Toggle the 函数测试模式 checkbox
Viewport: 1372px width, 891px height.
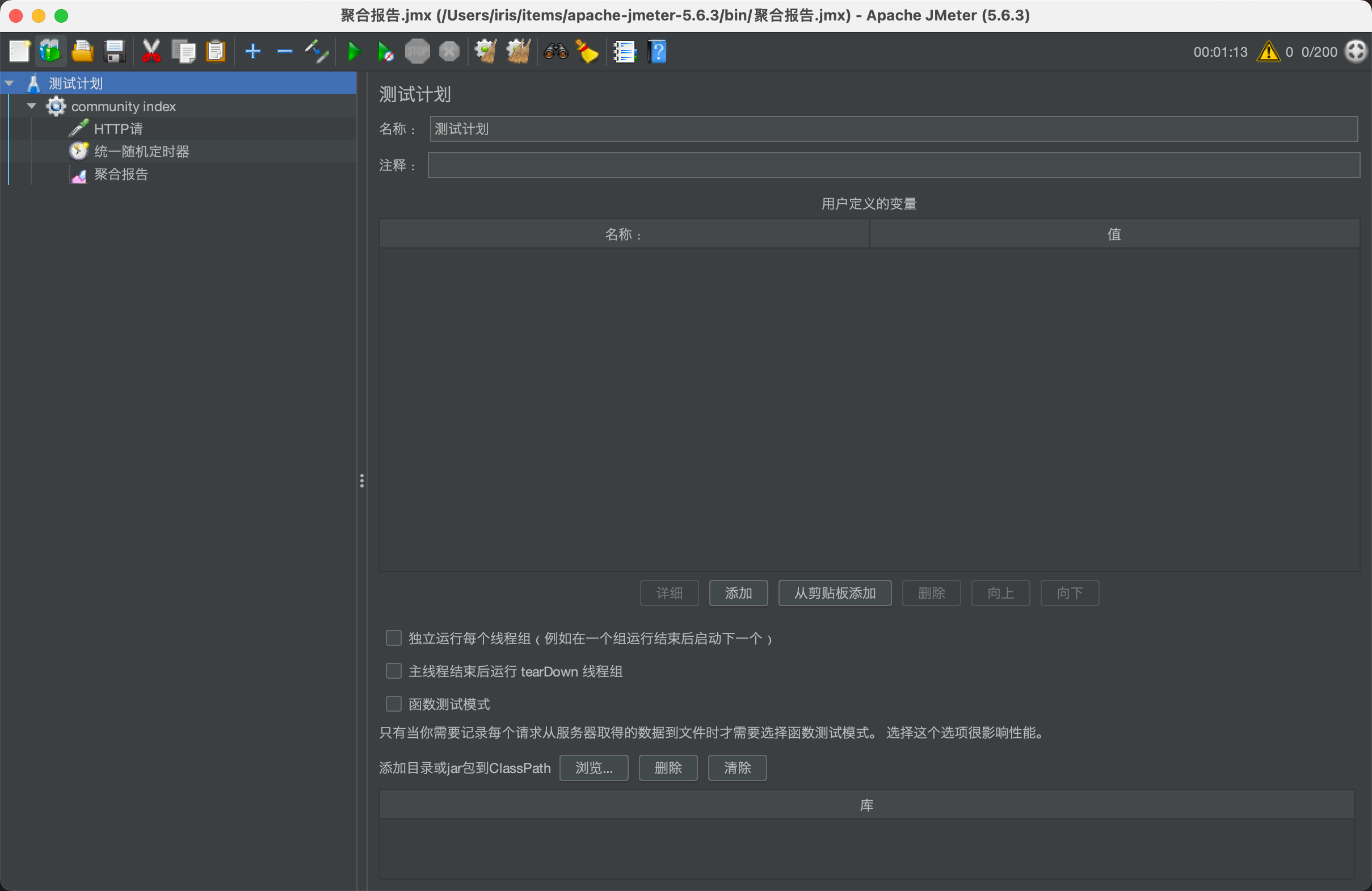click(x=393, y=704)
